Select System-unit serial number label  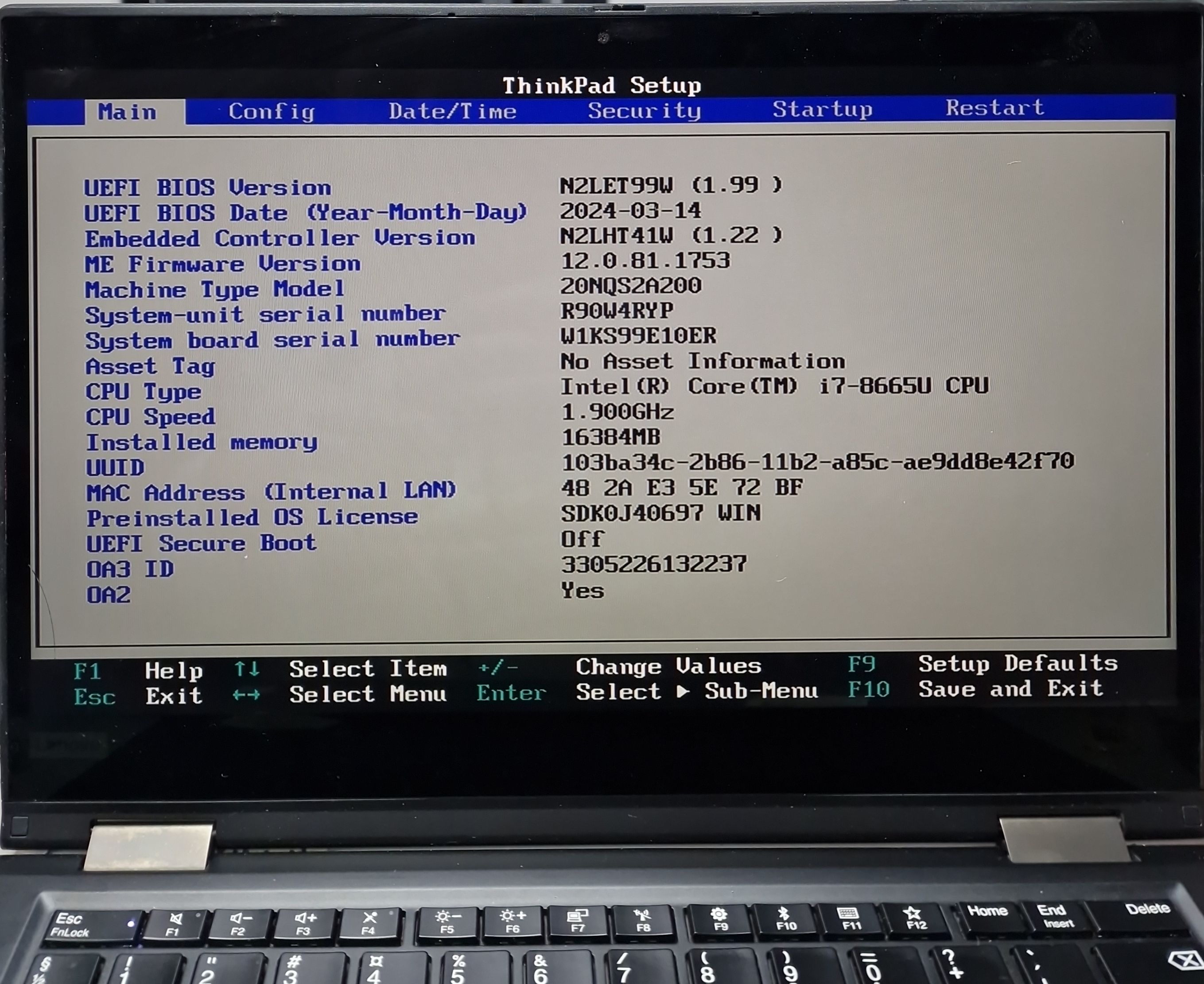pos(265,315)
